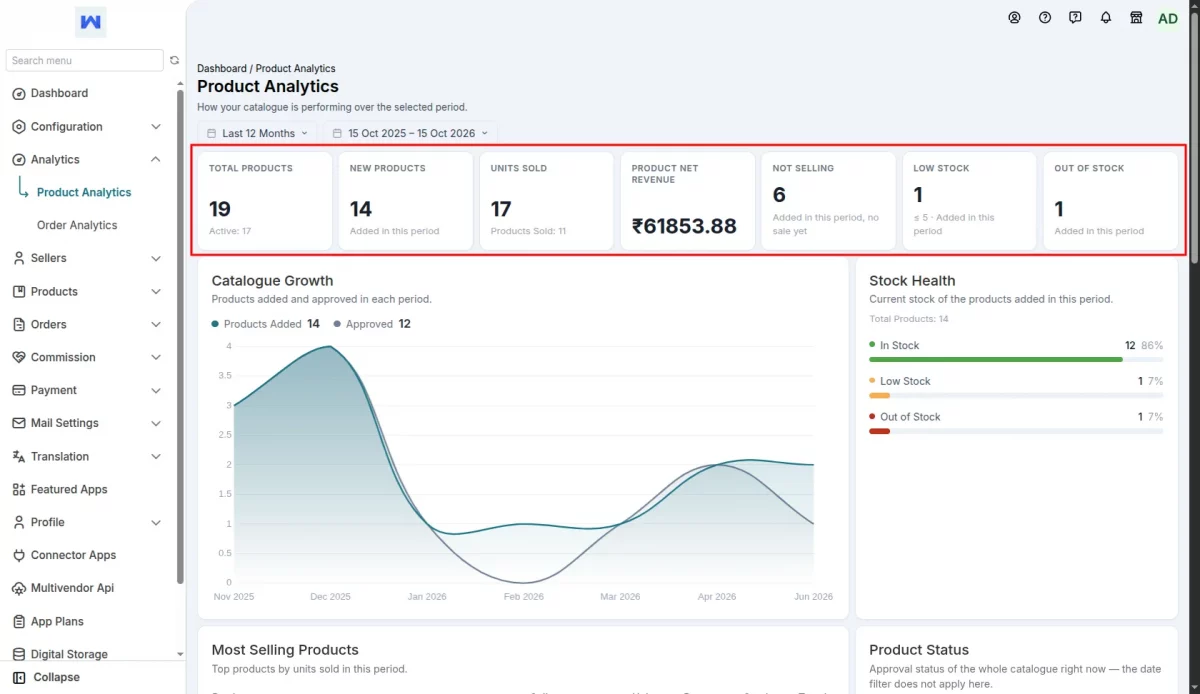This screenshot has width=1200, height=694.
Task: Expand the Products menu in sidebar
Action: (x=86, y=292)
